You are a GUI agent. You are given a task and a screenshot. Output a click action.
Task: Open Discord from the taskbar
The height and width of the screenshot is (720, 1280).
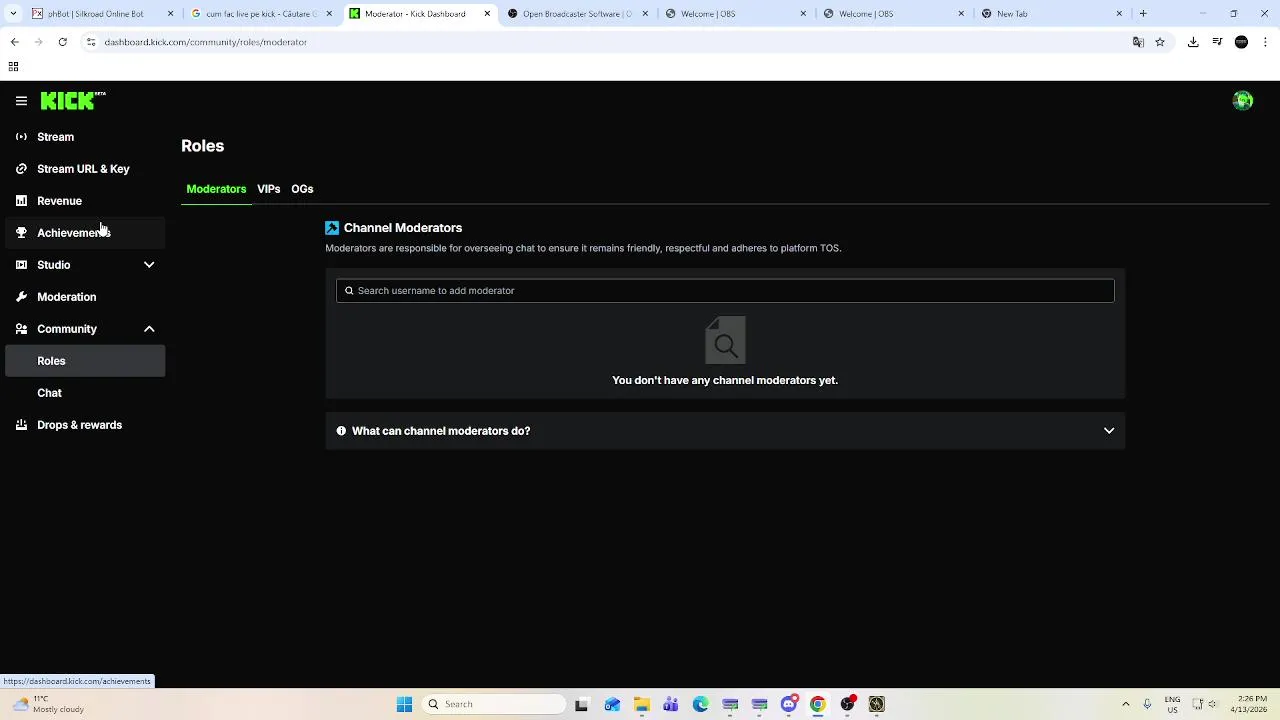coord(789,704)
